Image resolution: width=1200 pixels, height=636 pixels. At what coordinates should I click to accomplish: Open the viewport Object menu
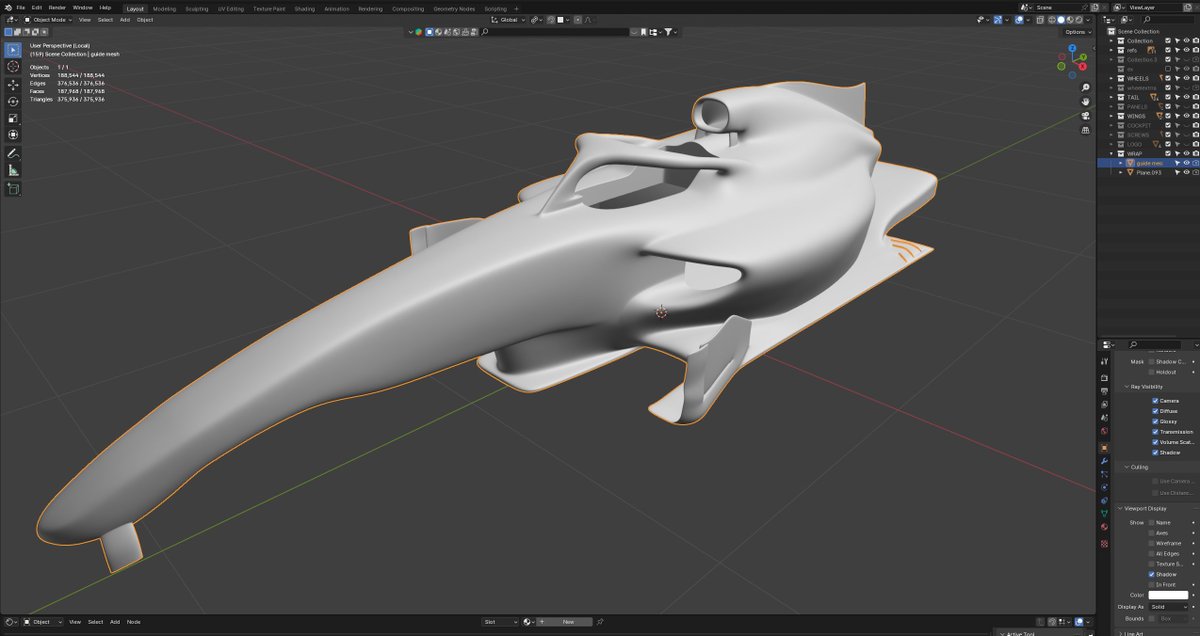tap(145, 19)
